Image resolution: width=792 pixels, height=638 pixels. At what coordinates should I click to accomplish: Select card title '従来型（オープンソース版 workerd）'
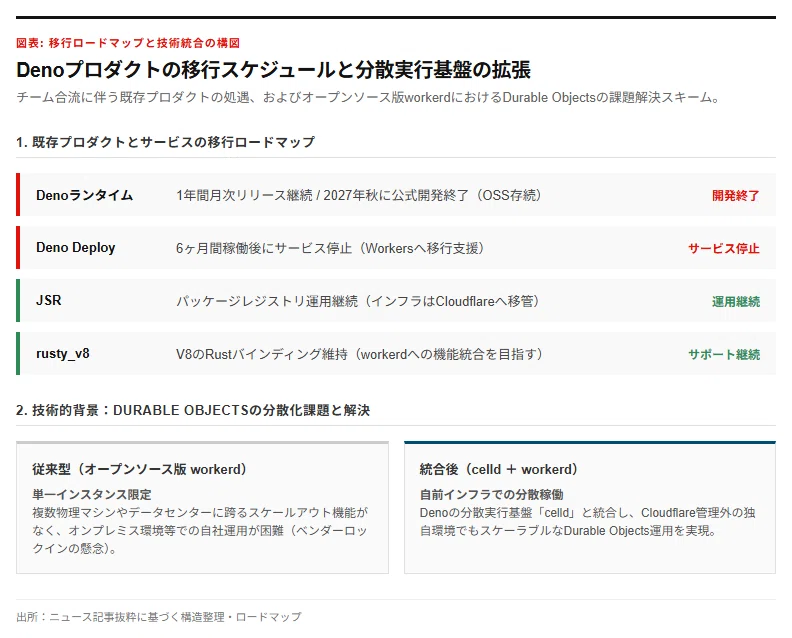pos(139,469)
